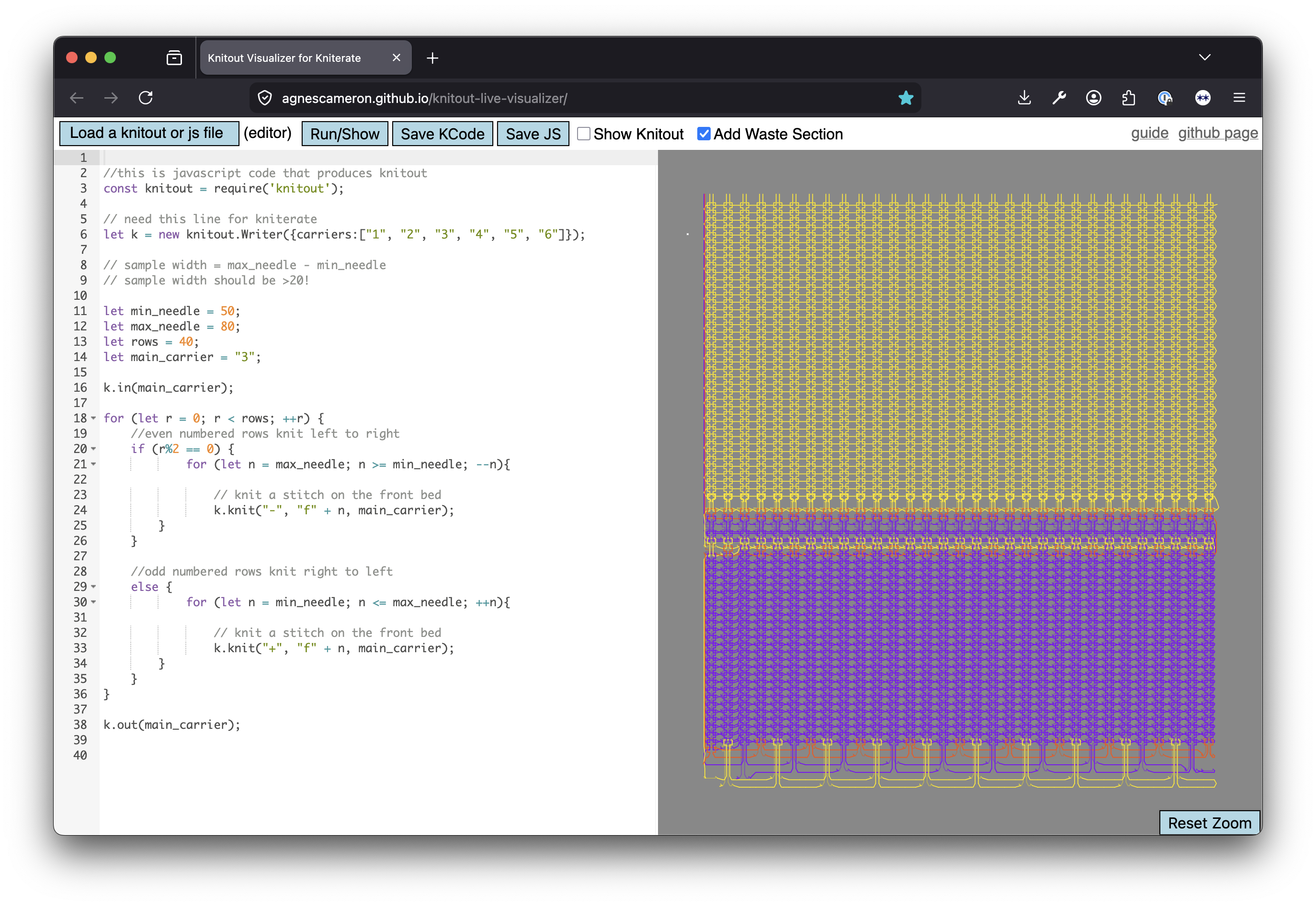Enable the Show Knitout checkbox
The width and height of the screenshot is (1316, 906).
pyautogui.click(x=584, y=134)
